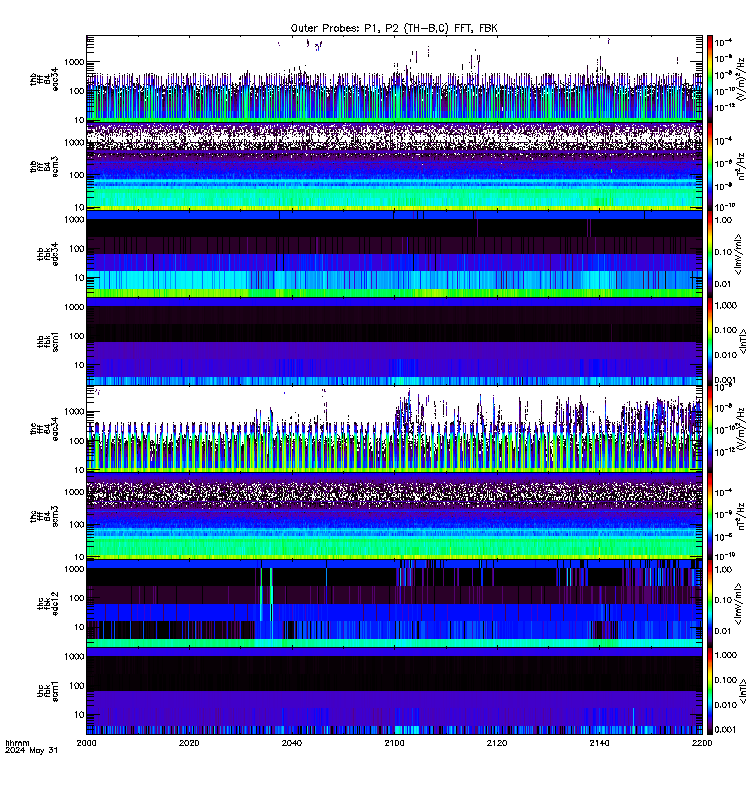Click the 10 y-axis tick of thc scm3 panel

(x=79, y=557)
